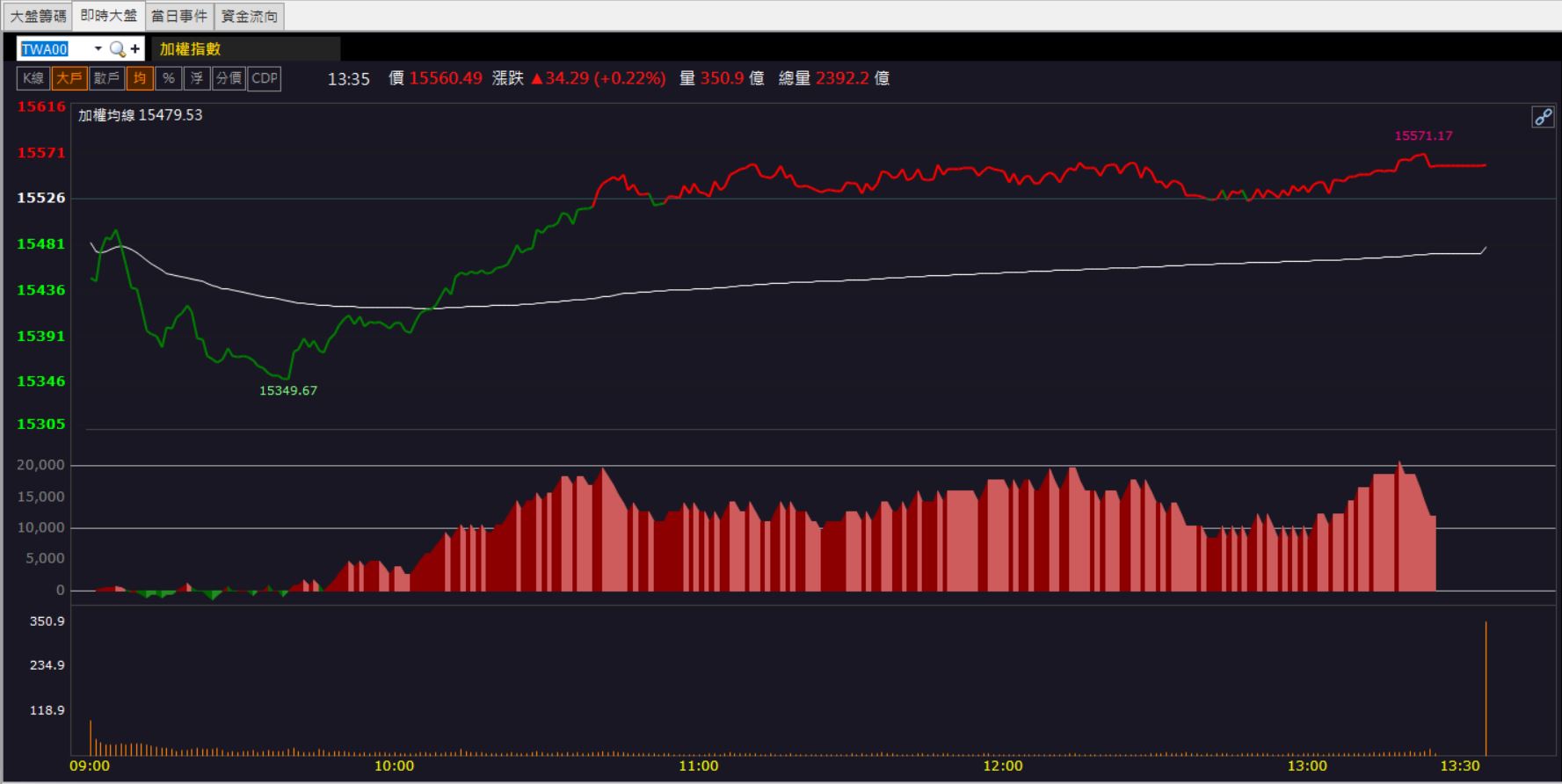Click the chain link icon on chart
Viewport: 1562px width, 784px height.
1543,117
